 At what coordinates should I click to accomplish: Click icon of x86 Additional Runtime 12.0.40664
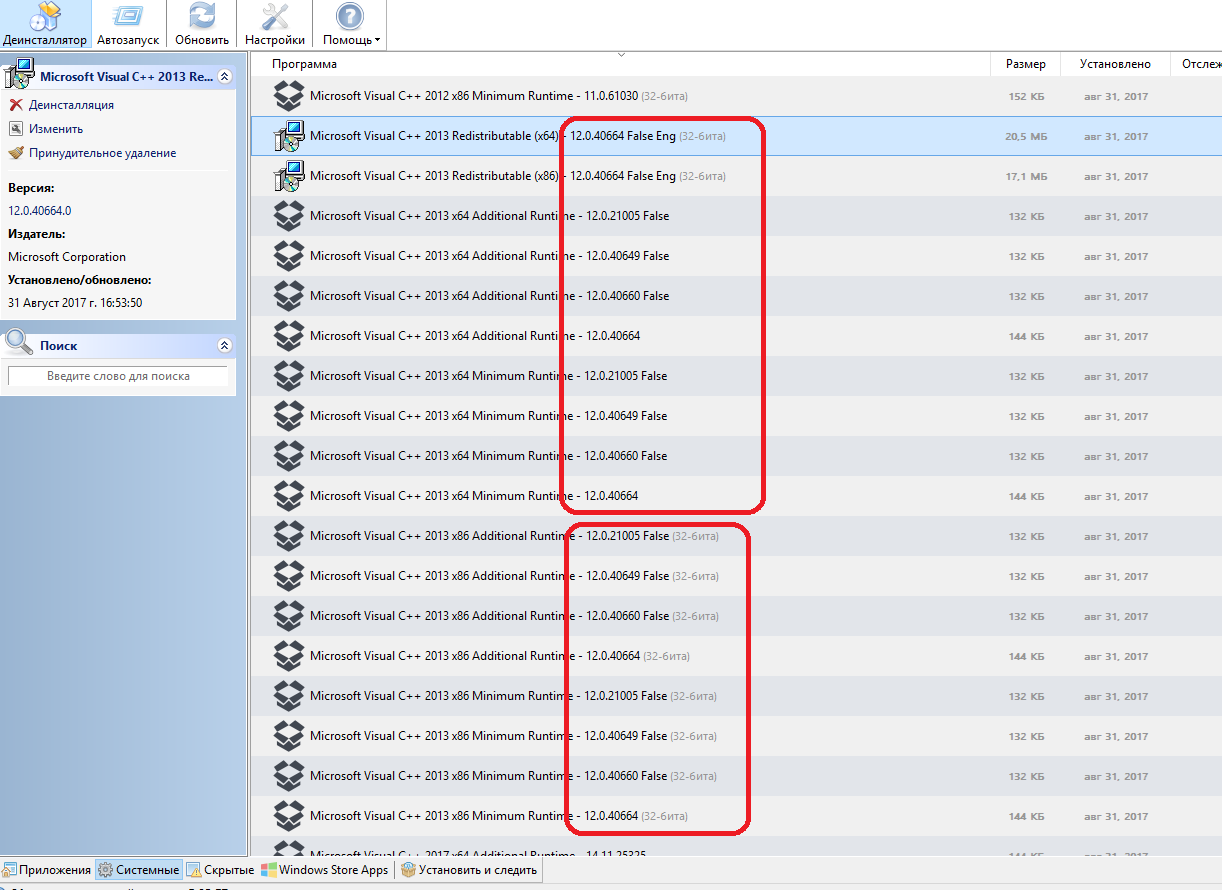click(289, 656)
